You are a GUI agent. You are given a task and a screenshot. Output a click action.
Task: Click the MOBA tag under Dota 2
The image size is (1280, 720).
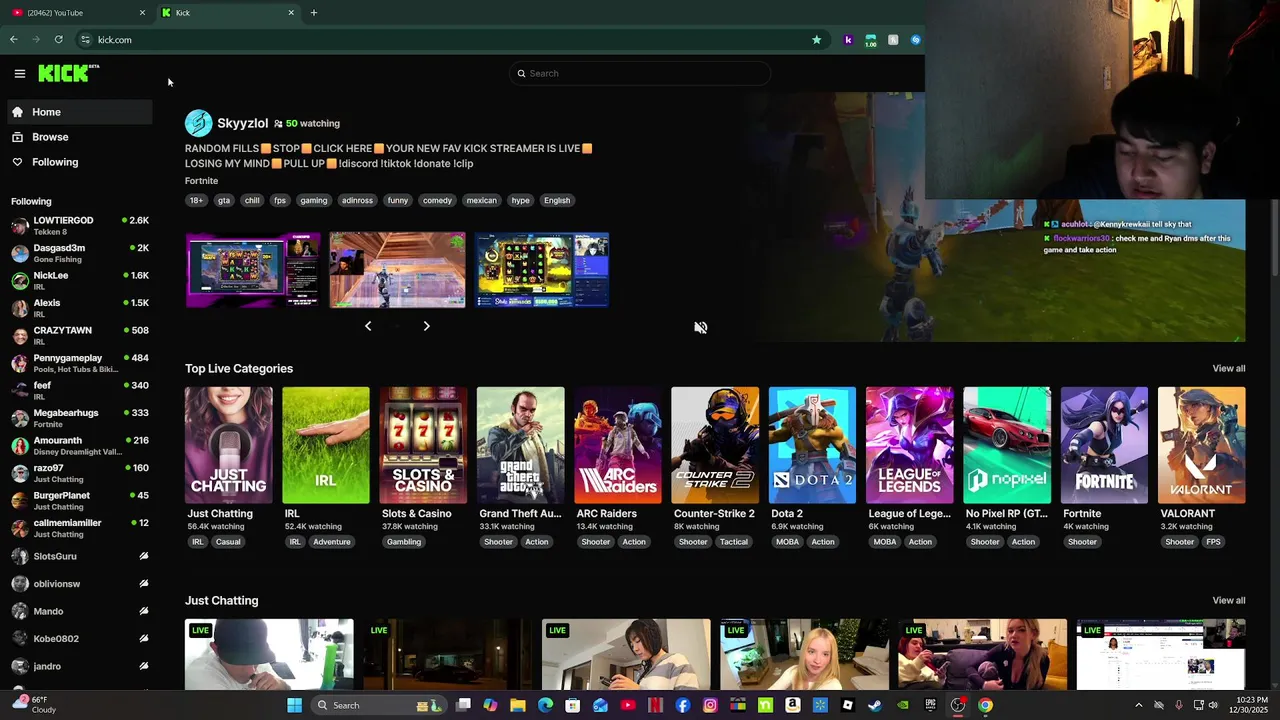(x=787, y=542)
